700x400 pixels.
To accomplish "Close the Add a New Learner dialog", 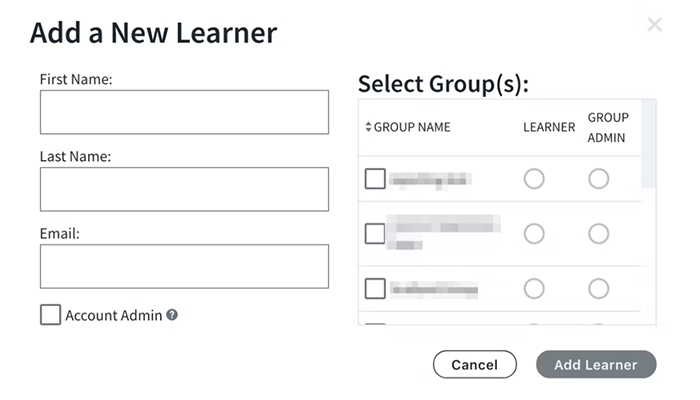I will [654, 25].
